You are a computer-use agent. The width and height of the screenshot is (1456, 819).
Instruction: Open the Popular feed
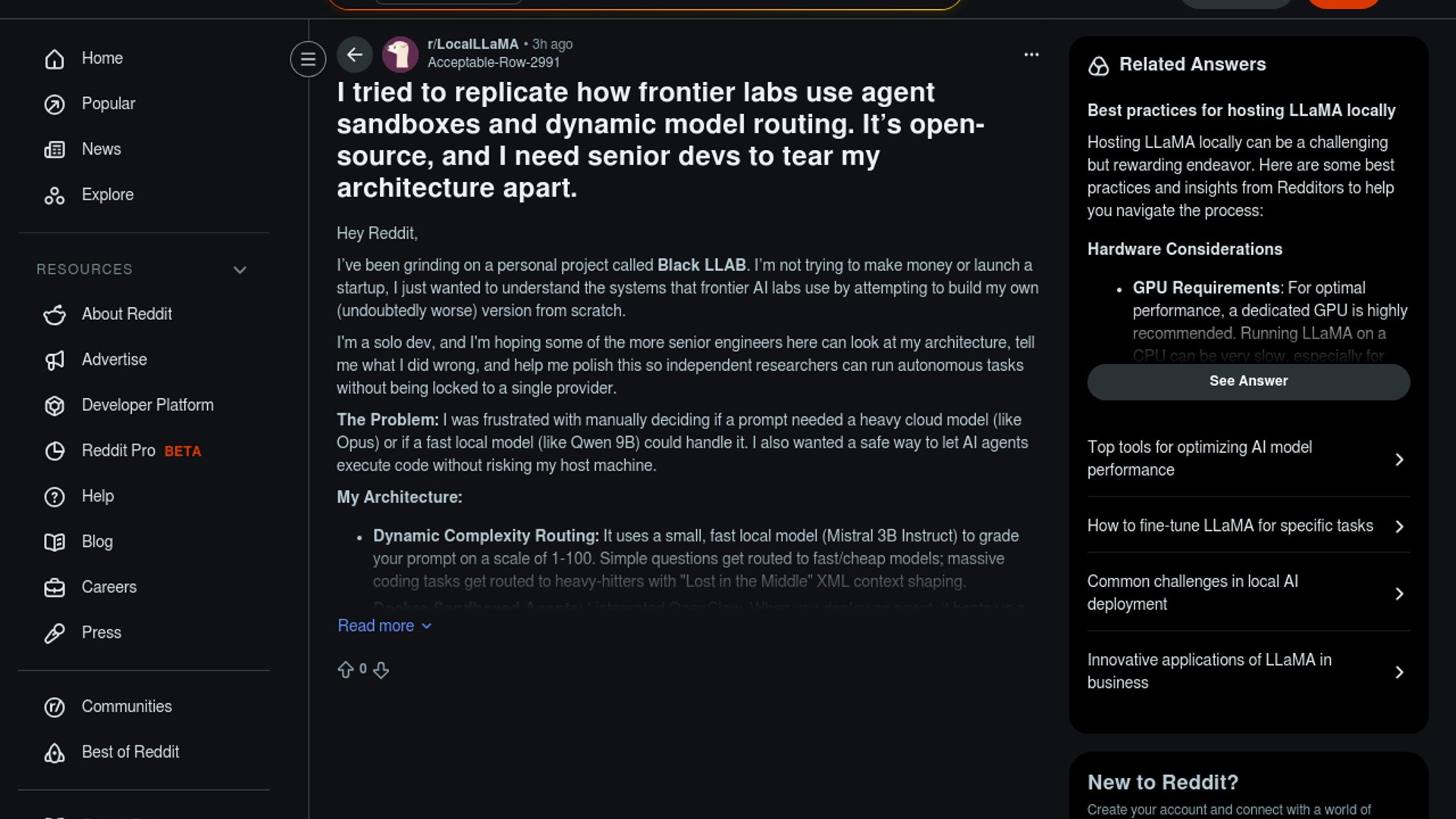click(108, 104)
